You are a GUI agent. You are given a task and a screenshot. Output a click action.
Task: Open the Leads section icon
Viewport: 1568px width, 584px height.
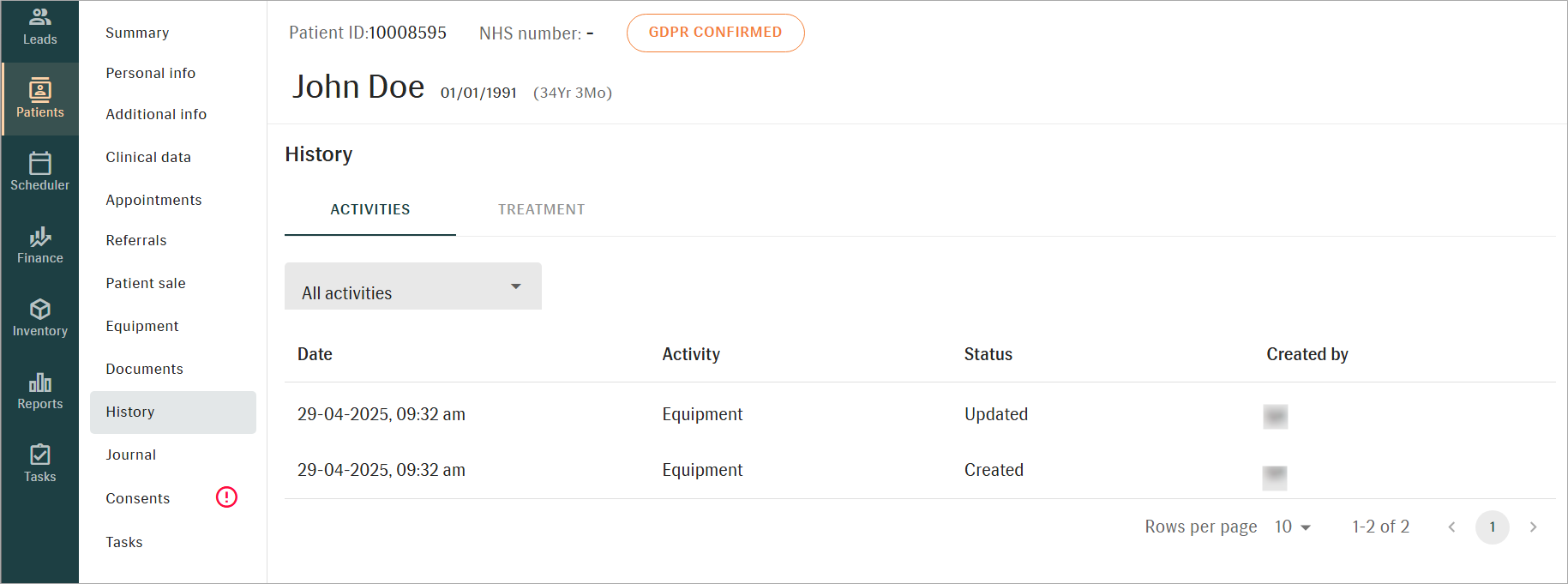click(39, 17)
